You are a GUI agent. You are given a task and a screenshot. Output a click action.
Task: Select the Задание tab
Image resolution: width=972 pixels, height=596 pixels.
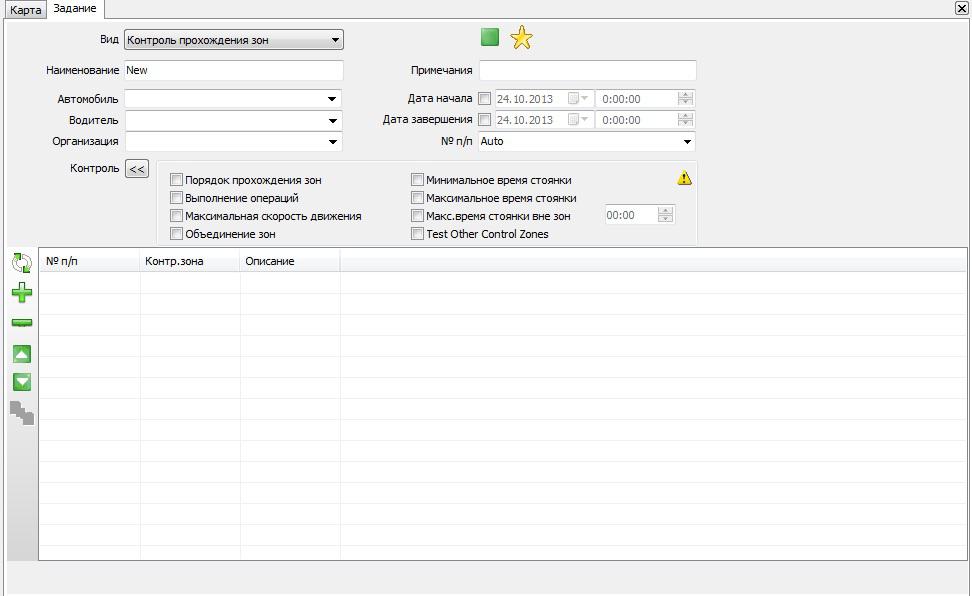point(75,9)
